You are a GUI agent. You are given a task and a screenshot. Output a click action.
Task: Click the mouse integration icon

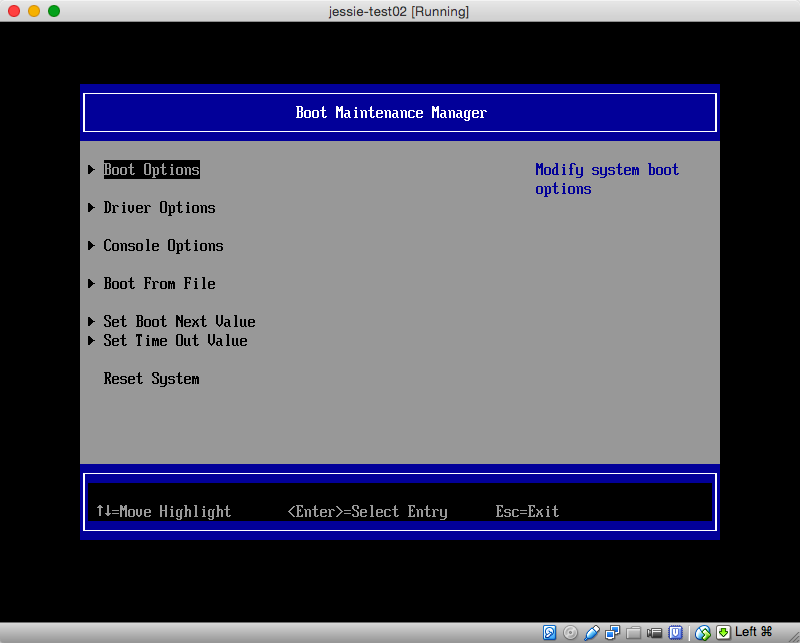click(703, 633)
